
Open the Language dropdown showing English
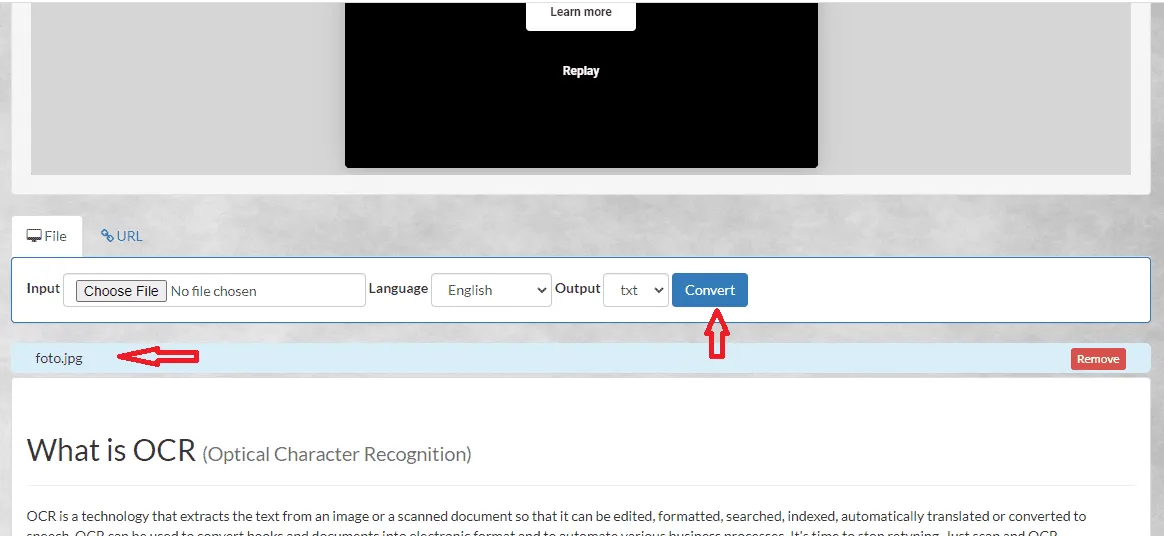(491, 290)
